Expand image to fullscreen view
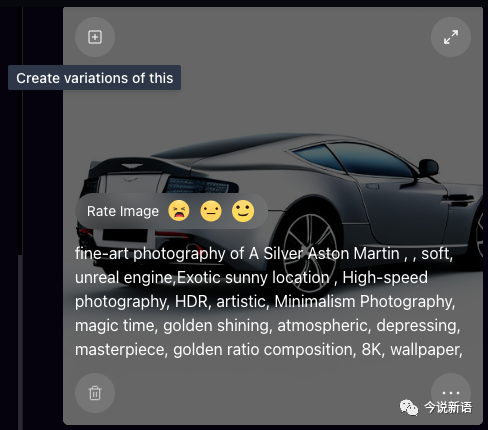This screenshot has width=488, height=430. (x=451, y=37)
